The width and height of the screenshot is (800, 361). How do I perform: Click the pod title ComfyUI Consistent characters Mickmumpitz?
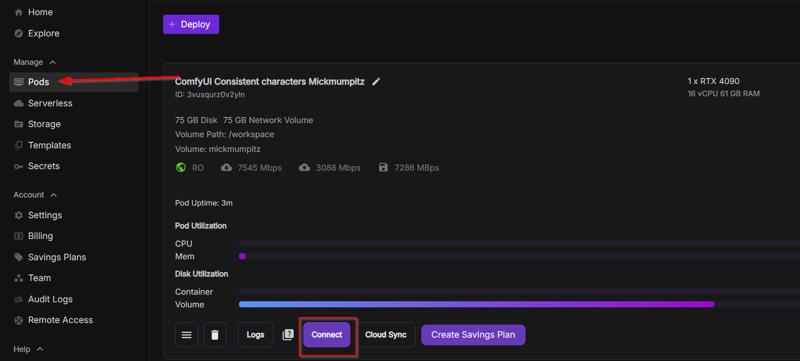(269, 82)
